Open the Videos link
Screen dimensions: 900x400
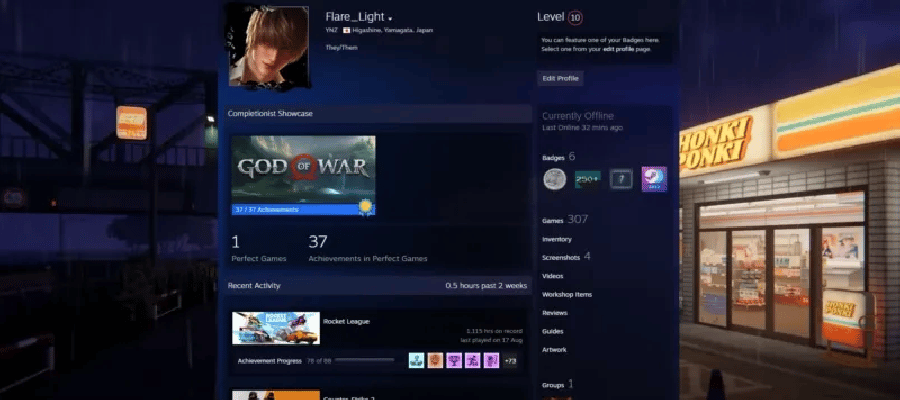click(x=553, y=276)
